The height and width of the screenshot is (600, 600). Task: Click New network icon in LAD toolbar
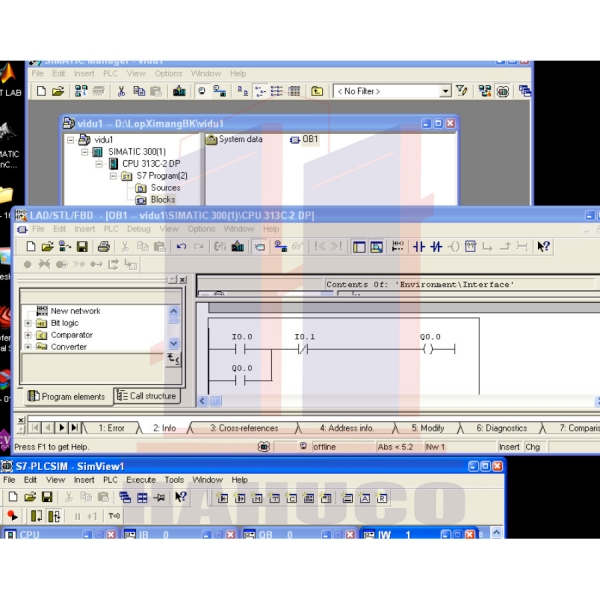398,246
